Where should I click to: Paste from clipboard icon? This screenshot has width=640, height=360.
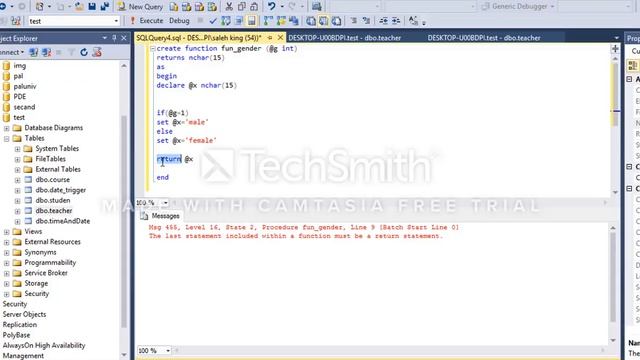(x=254, y=7)
